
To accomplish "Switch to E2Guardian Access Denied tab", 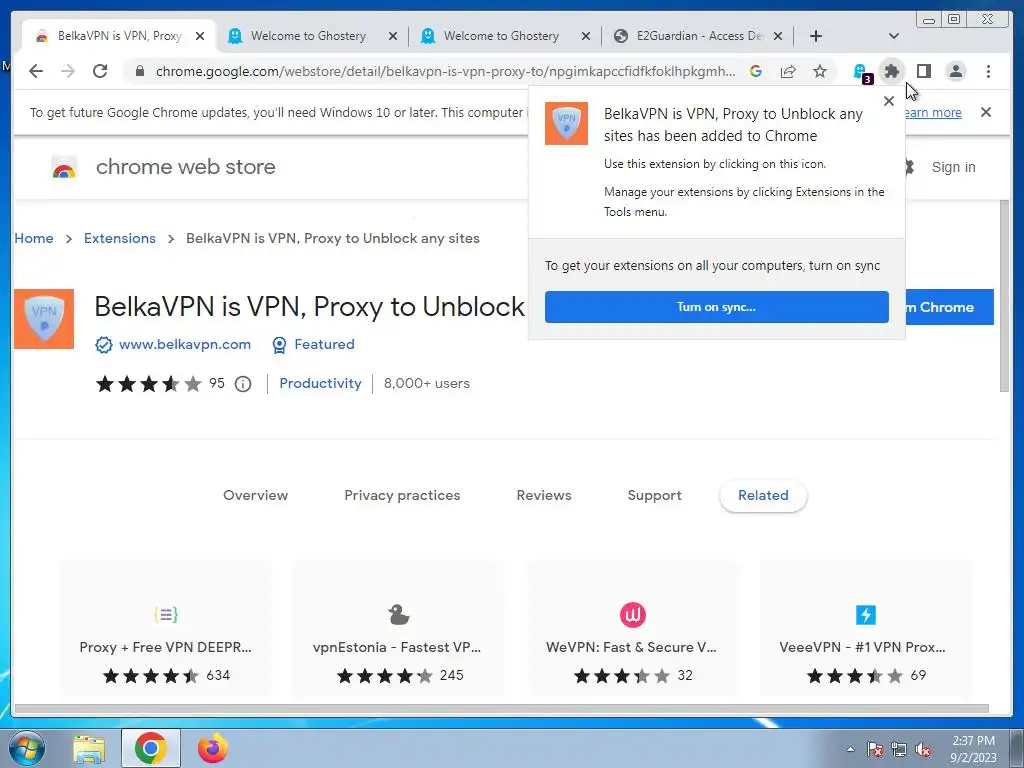I will (x=699, y=36).
